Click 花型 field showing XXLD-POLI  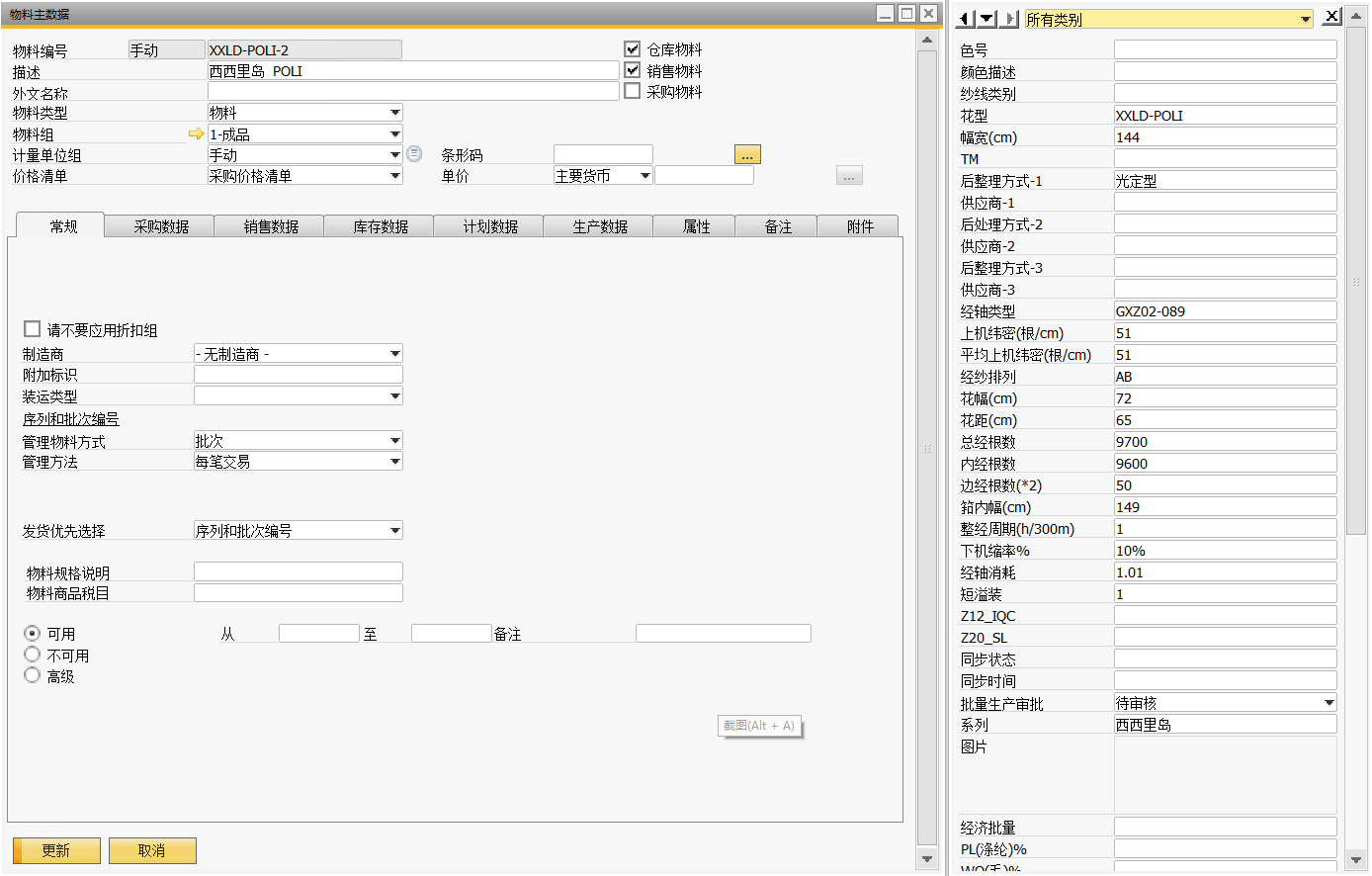tap(1226, 115)
